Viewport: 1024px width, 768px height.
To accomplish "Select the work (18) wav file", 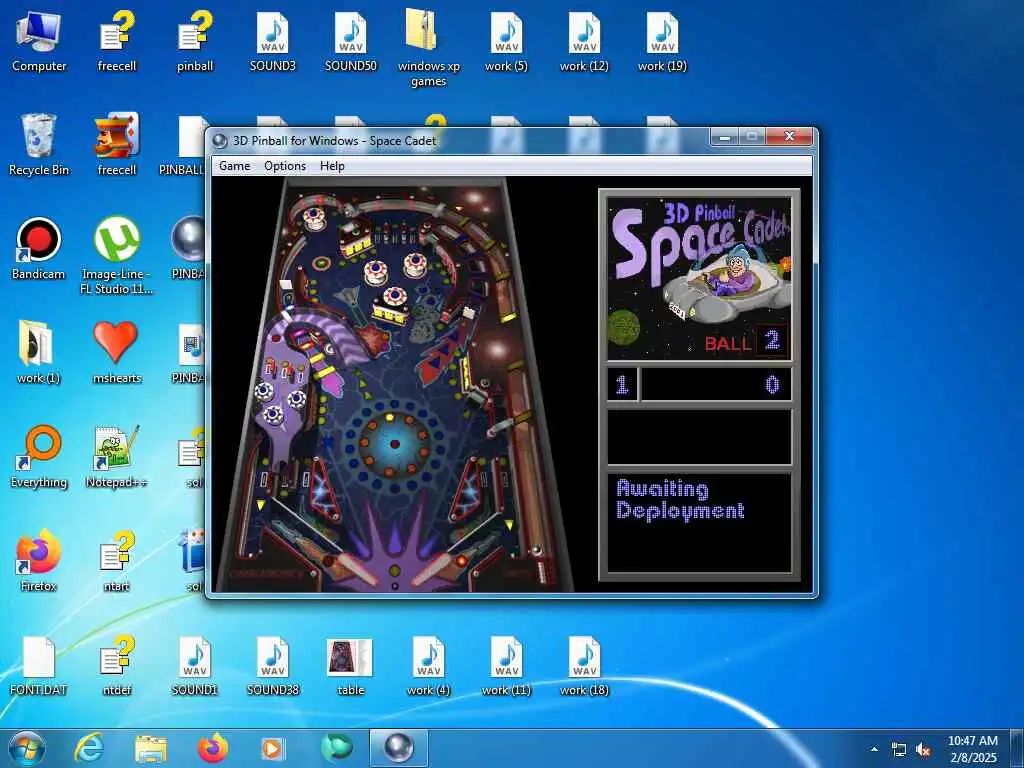I will (584, 665).
